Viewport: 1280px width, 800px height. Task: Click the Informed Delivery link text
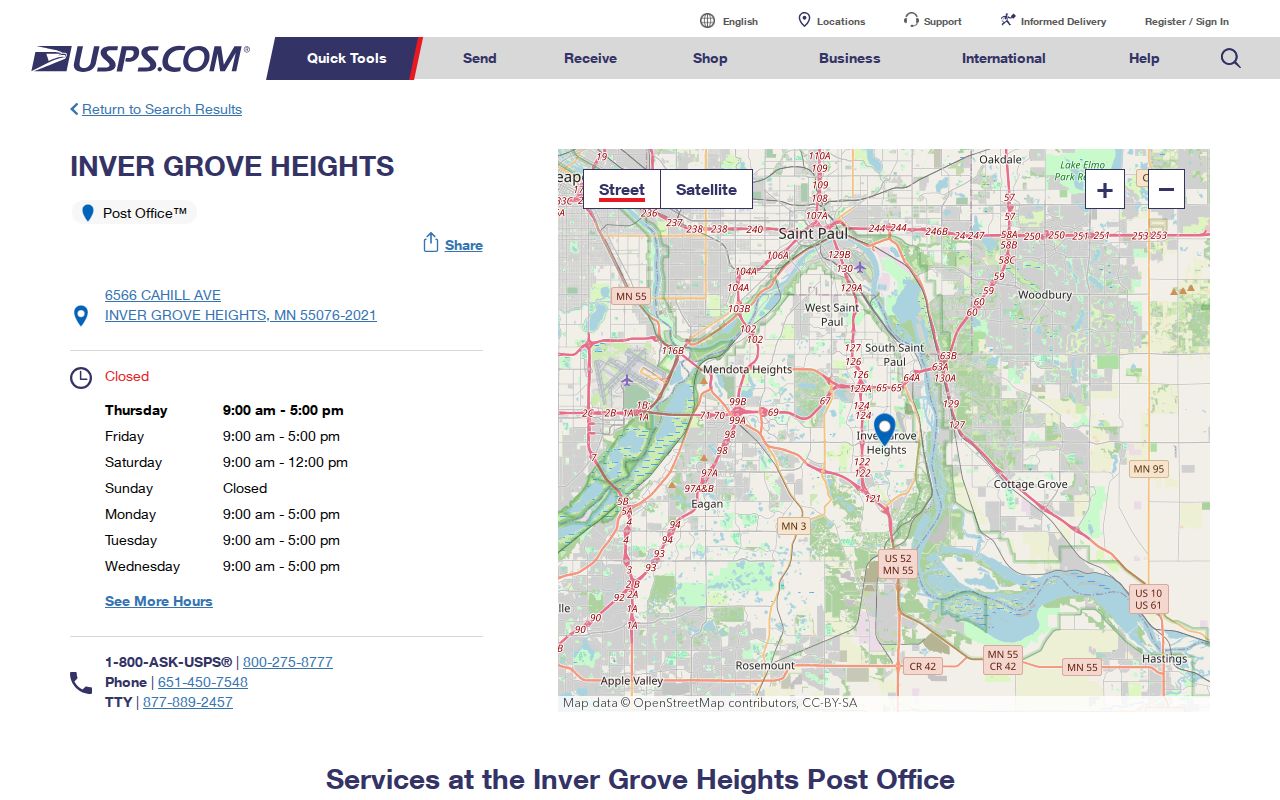[1063, 21]
